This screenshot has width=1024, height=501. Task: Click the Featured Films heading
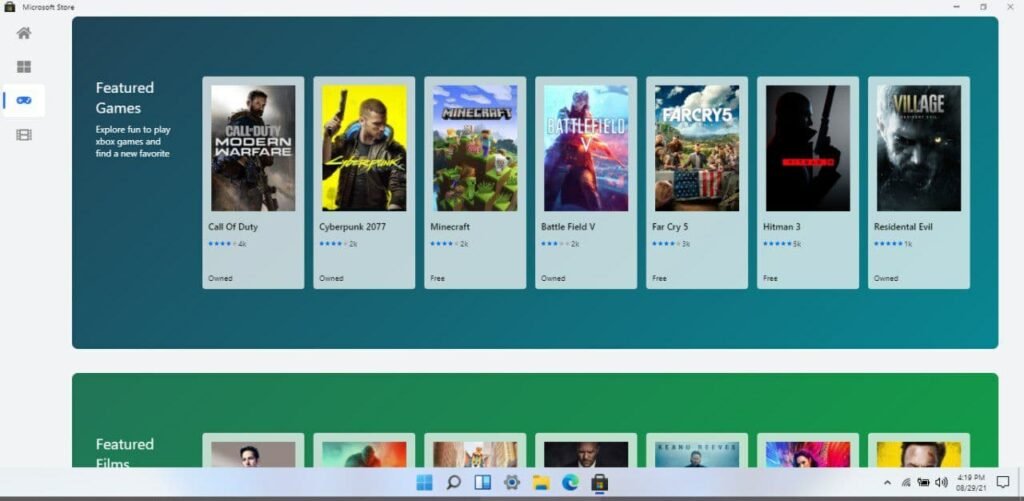tap(125, 453)
